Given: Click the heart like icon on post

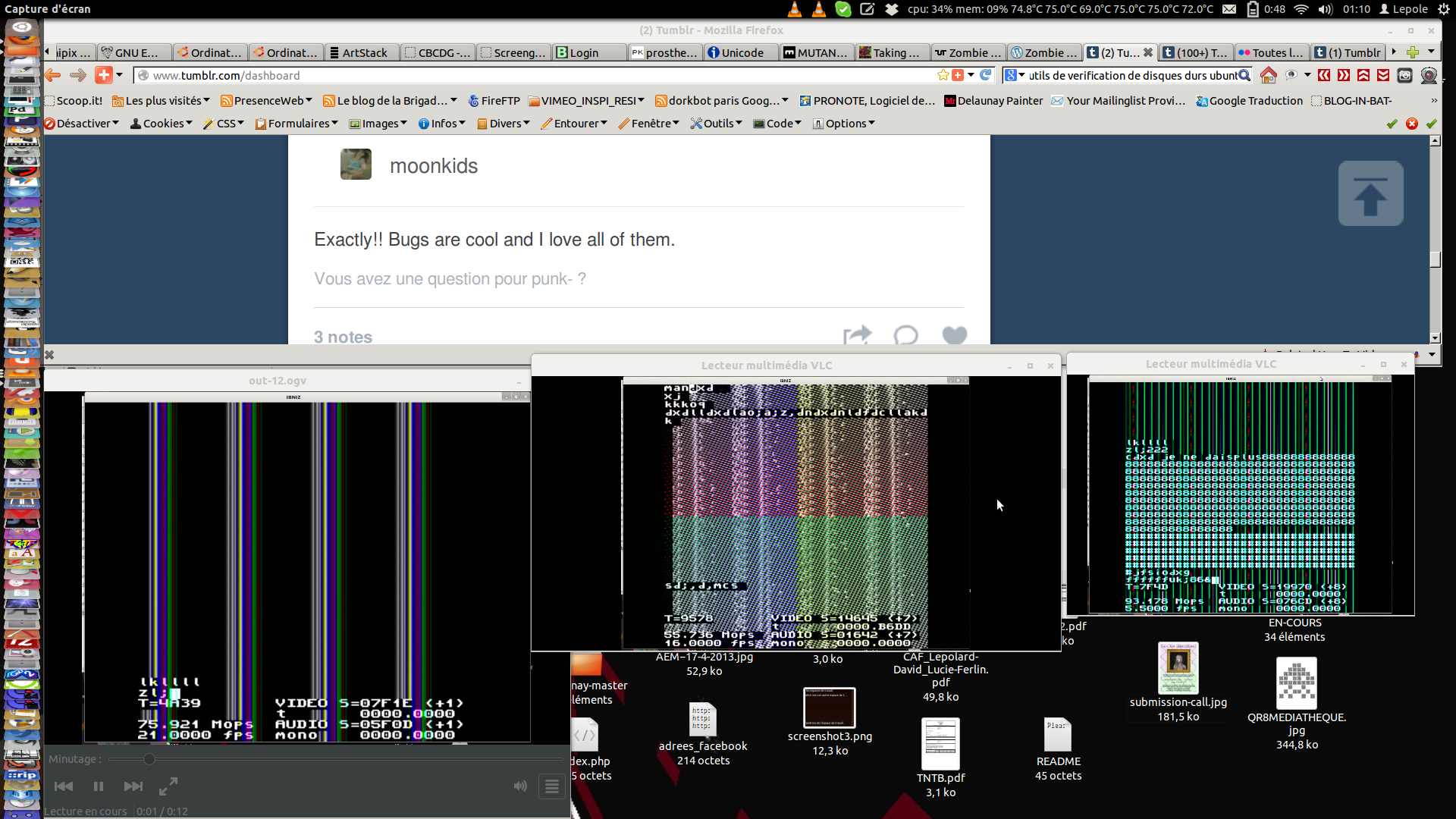Looking at the screenshot, I should 954,335.
